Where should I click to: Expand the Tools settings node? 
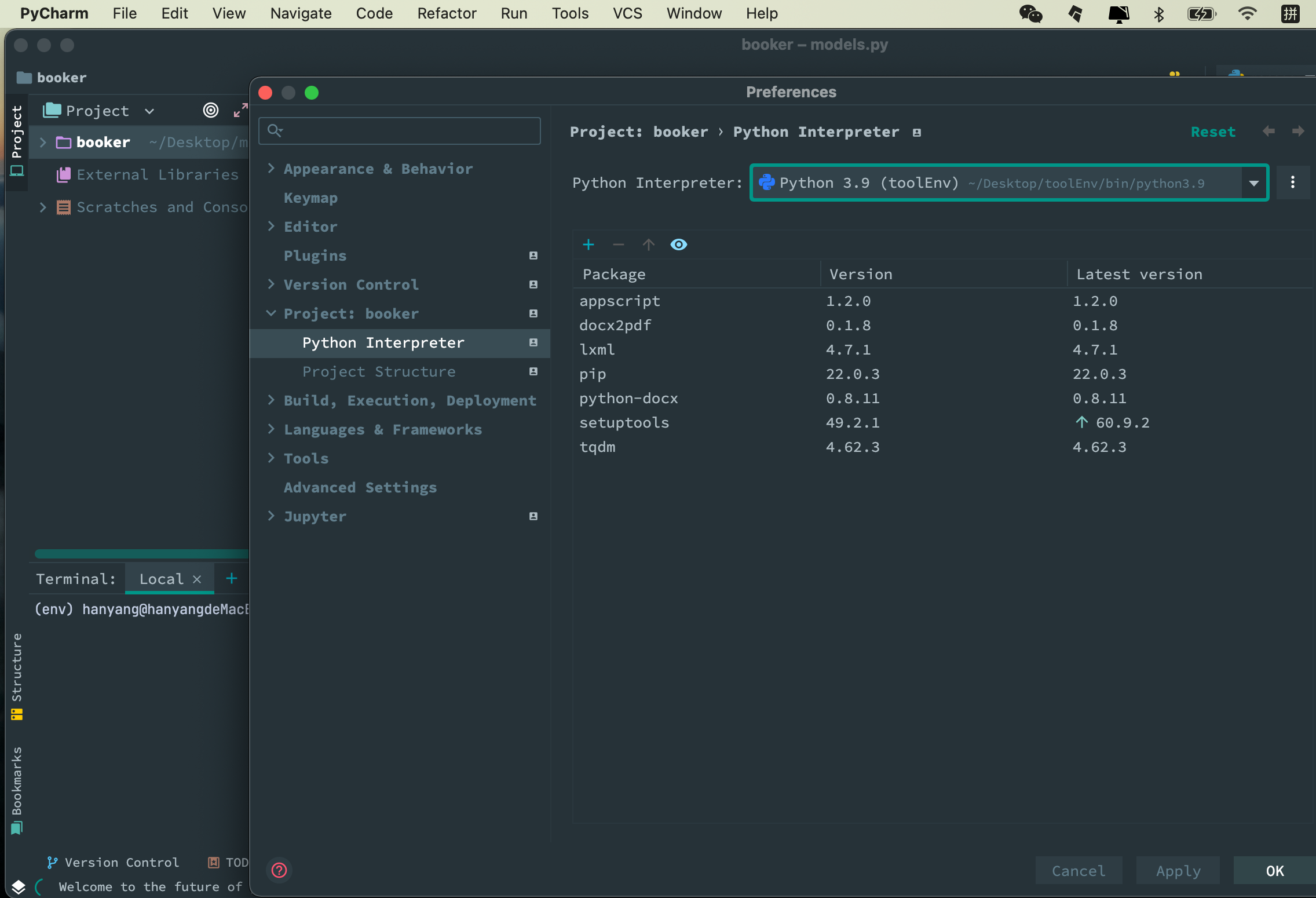(x=270, y=458)
